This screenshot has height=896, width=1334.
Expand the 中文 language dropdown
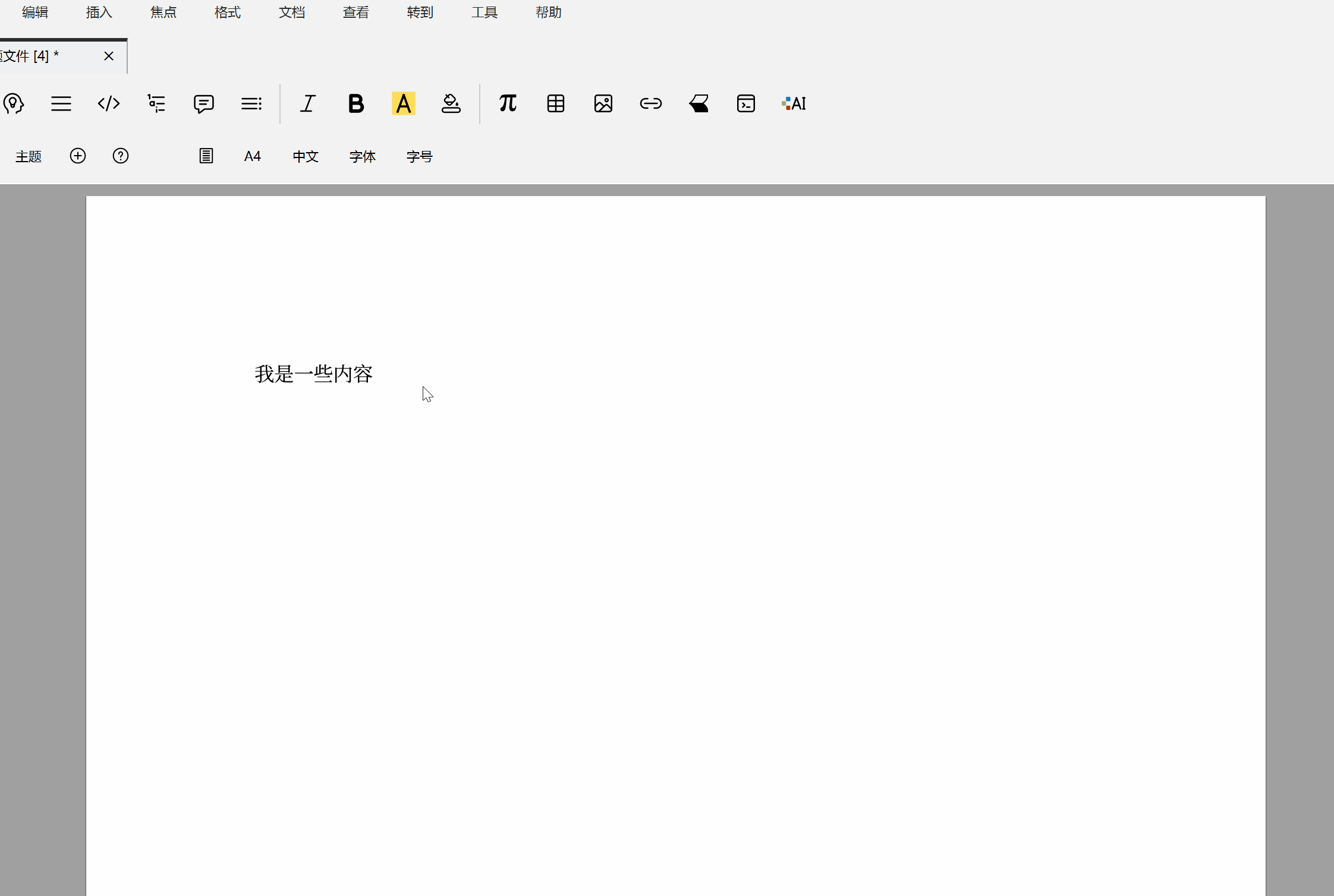[x=306, y=156]
